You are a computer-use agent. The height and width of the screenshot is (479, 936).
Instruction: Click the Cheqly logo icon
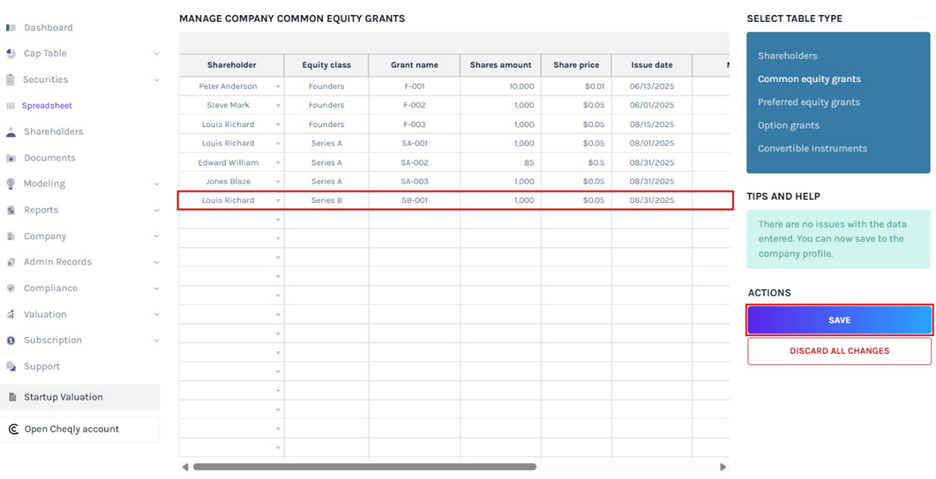pyautogui.click(x=13, y=429)
